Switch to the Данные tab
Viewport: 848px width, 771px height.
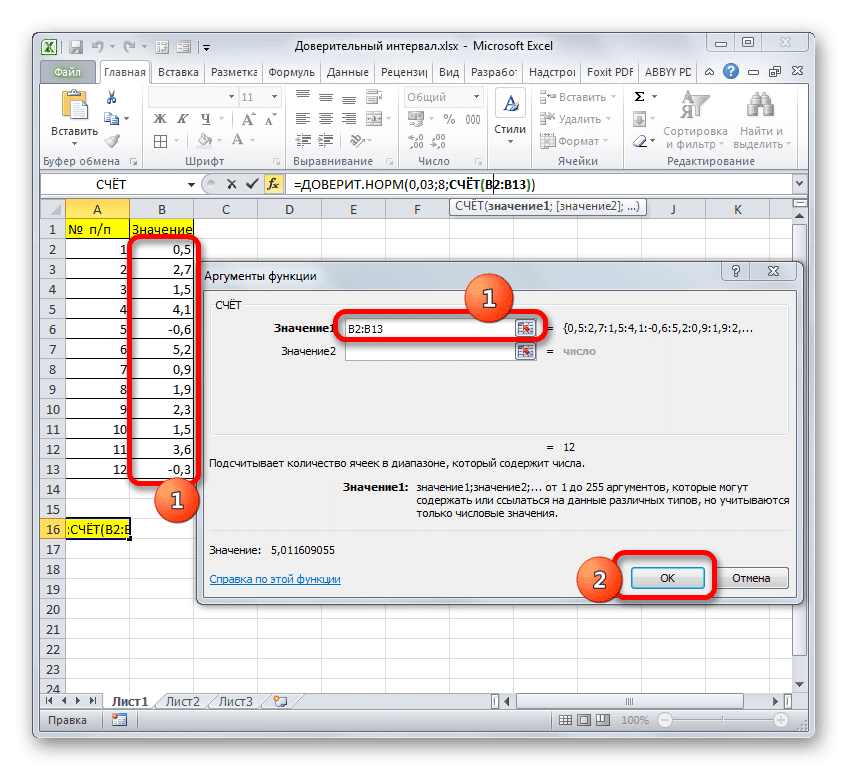(x=347, y=72)
